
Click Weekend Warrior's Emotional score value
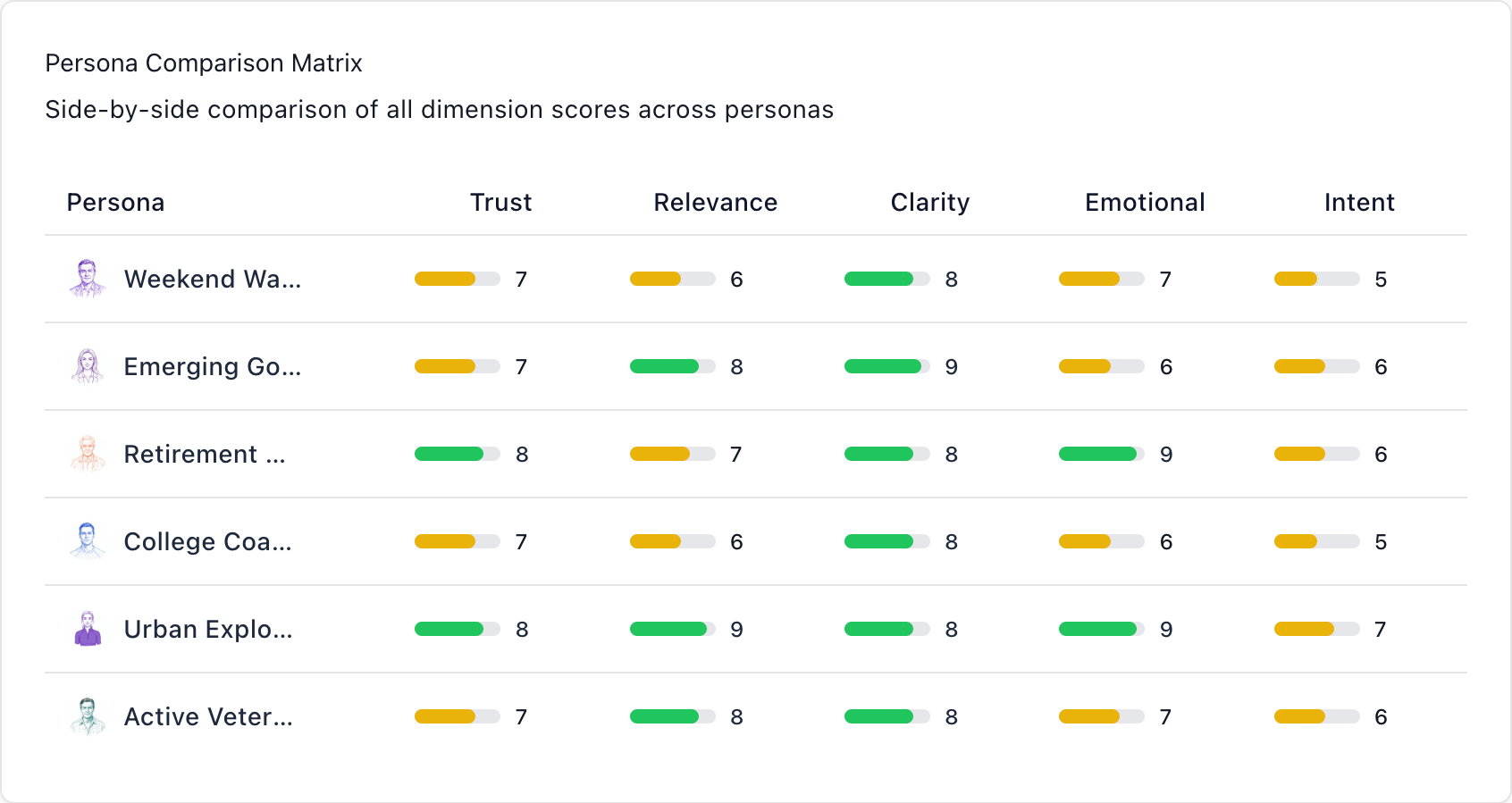tap(1166, 279)
